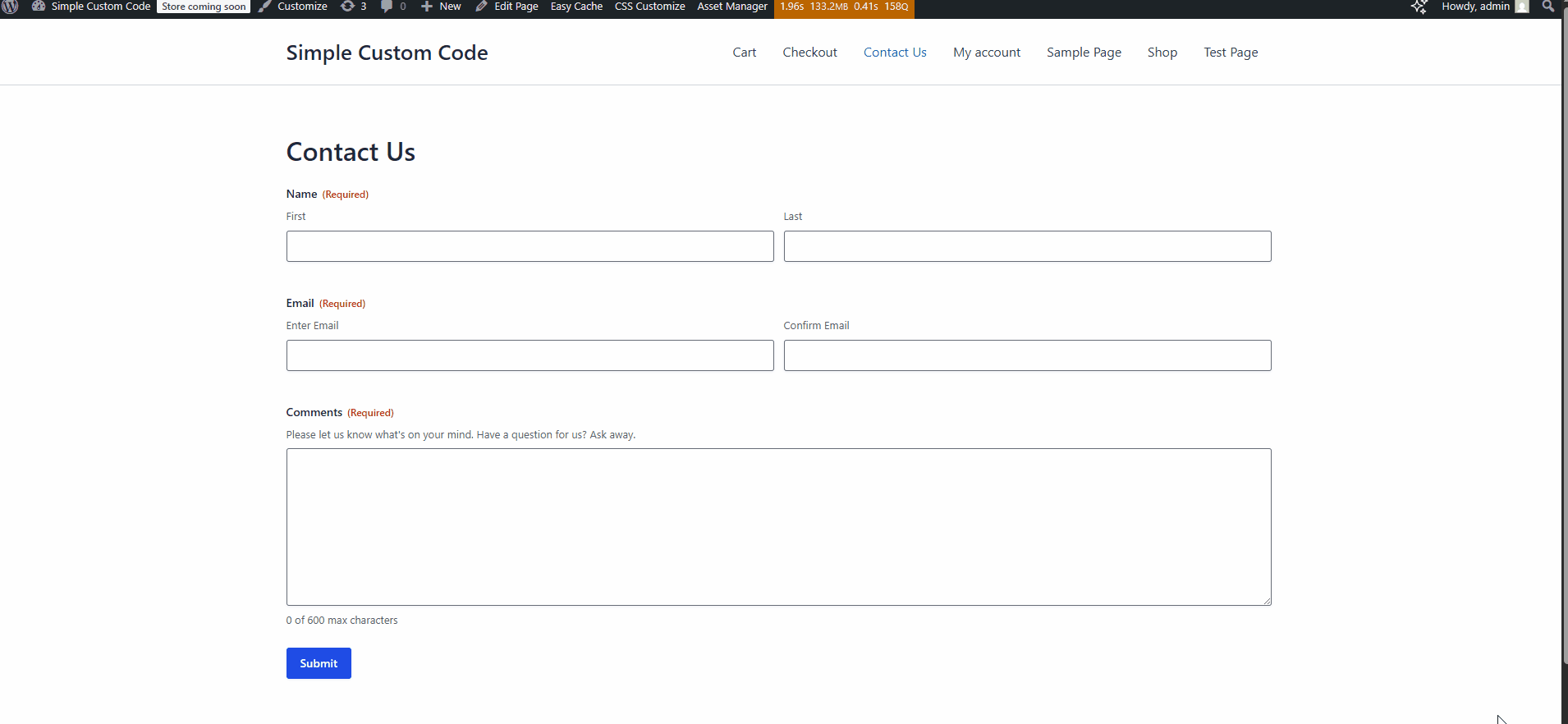The height and width of the screenshot is (724, 1568).
Task: Go to the Shop page
Action: [x=1162, y=52]
